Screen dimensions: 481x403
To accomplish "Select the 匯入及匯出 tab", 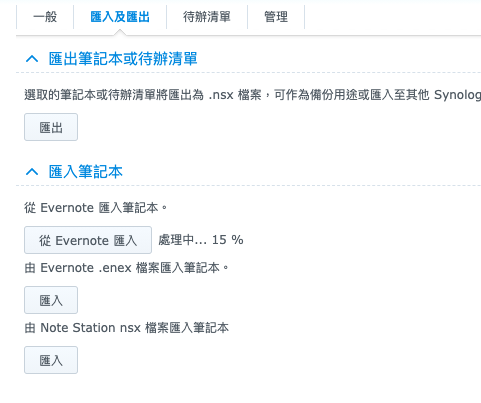I will pyautogui.click(x=120, y=17).
